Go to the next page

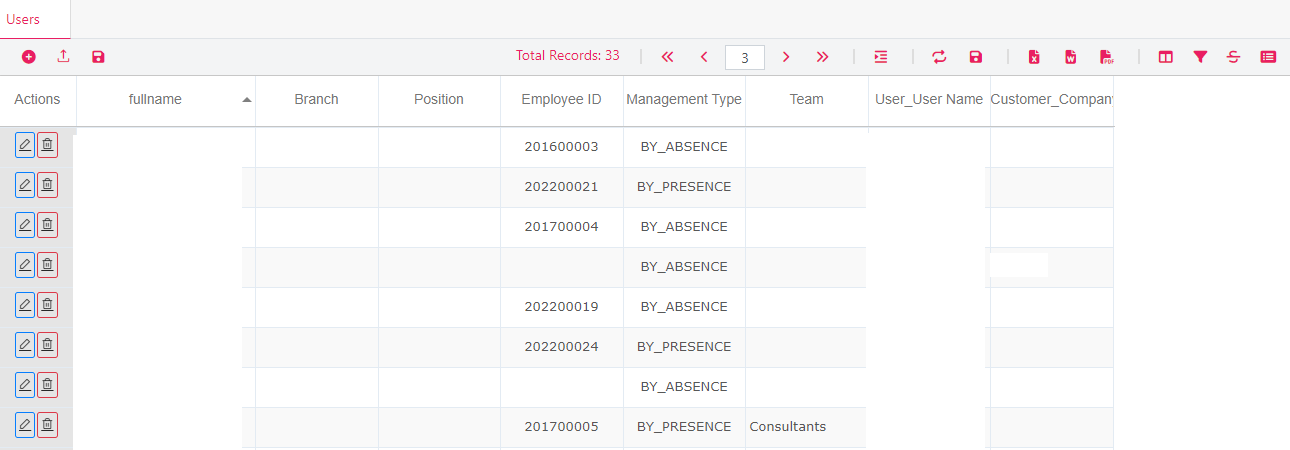(786, 57)
